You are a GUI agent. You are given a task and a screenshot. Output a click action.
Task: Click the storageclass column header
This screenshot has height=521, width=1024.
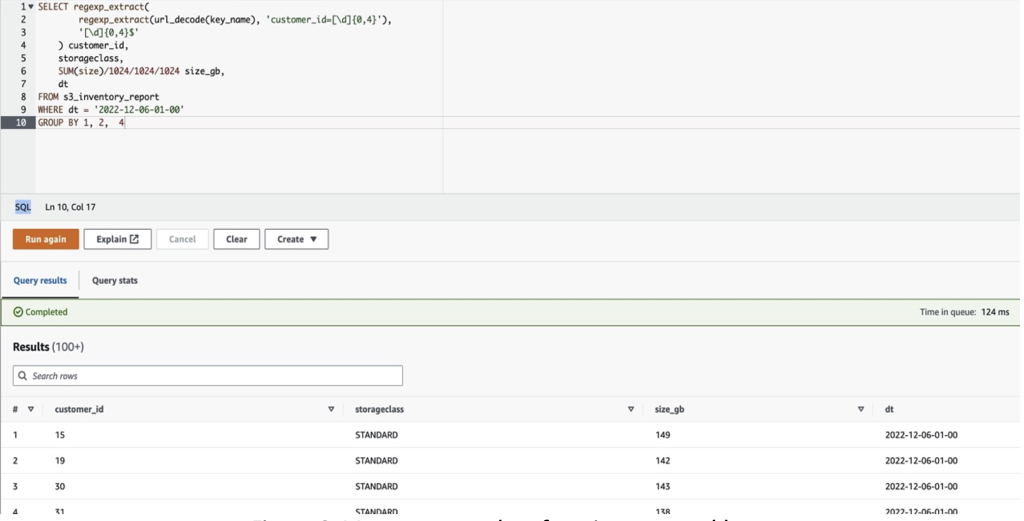pyautogui.click(x=379, y=409)
